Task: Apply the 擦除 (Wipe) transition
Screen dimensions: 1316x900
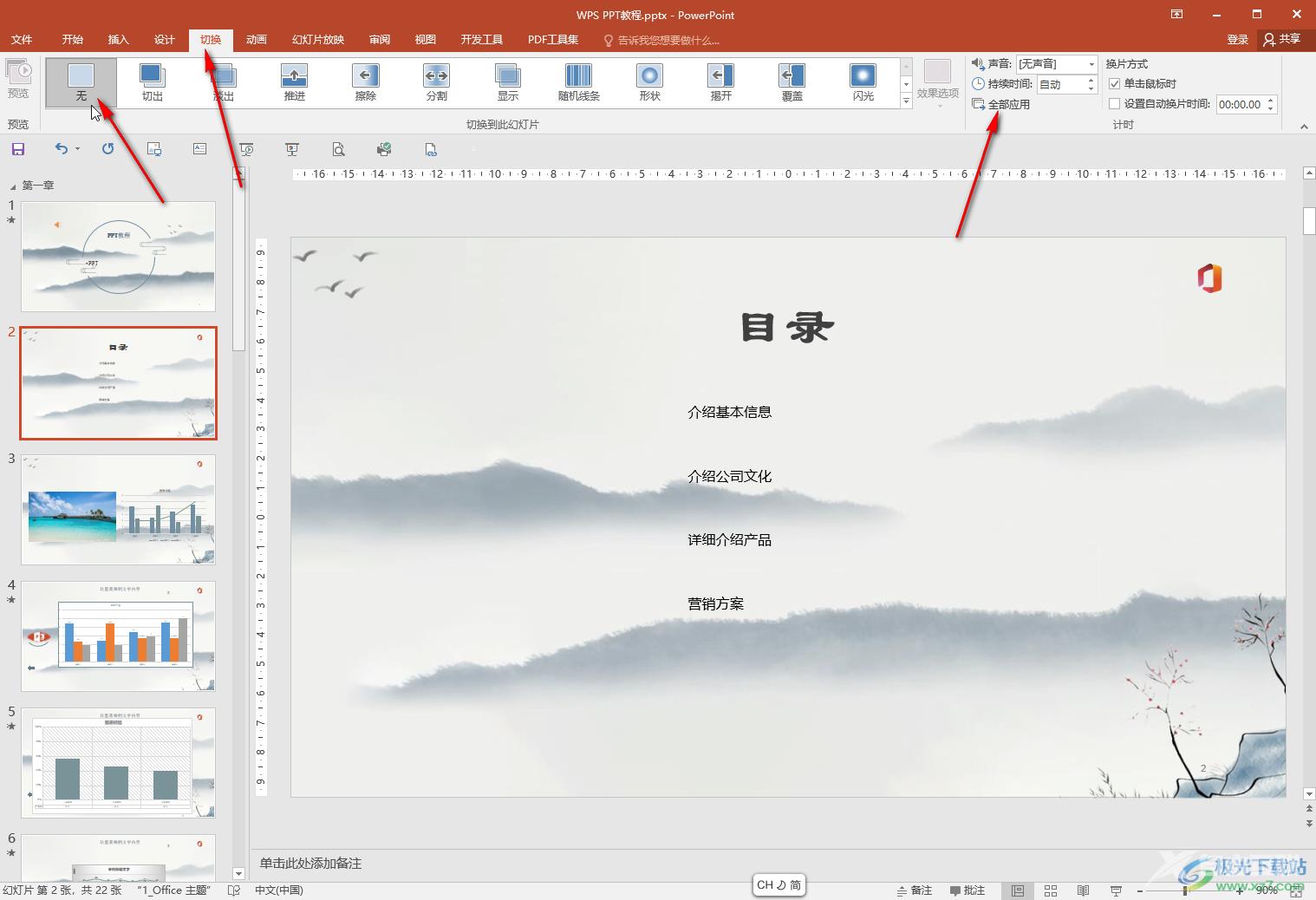Action: click(366, 83)
